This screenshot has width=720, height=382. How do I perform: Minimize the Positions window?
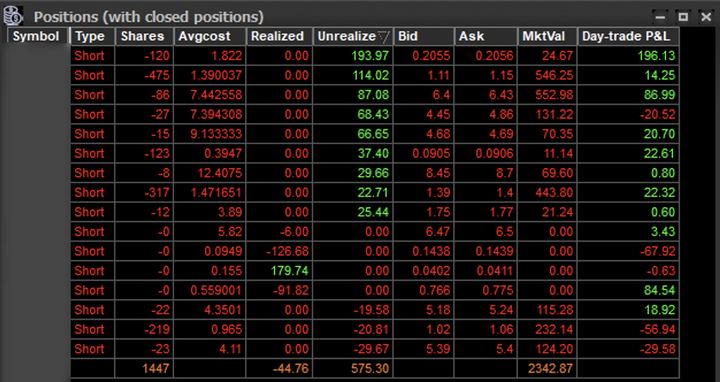click(x=660, y=17)
